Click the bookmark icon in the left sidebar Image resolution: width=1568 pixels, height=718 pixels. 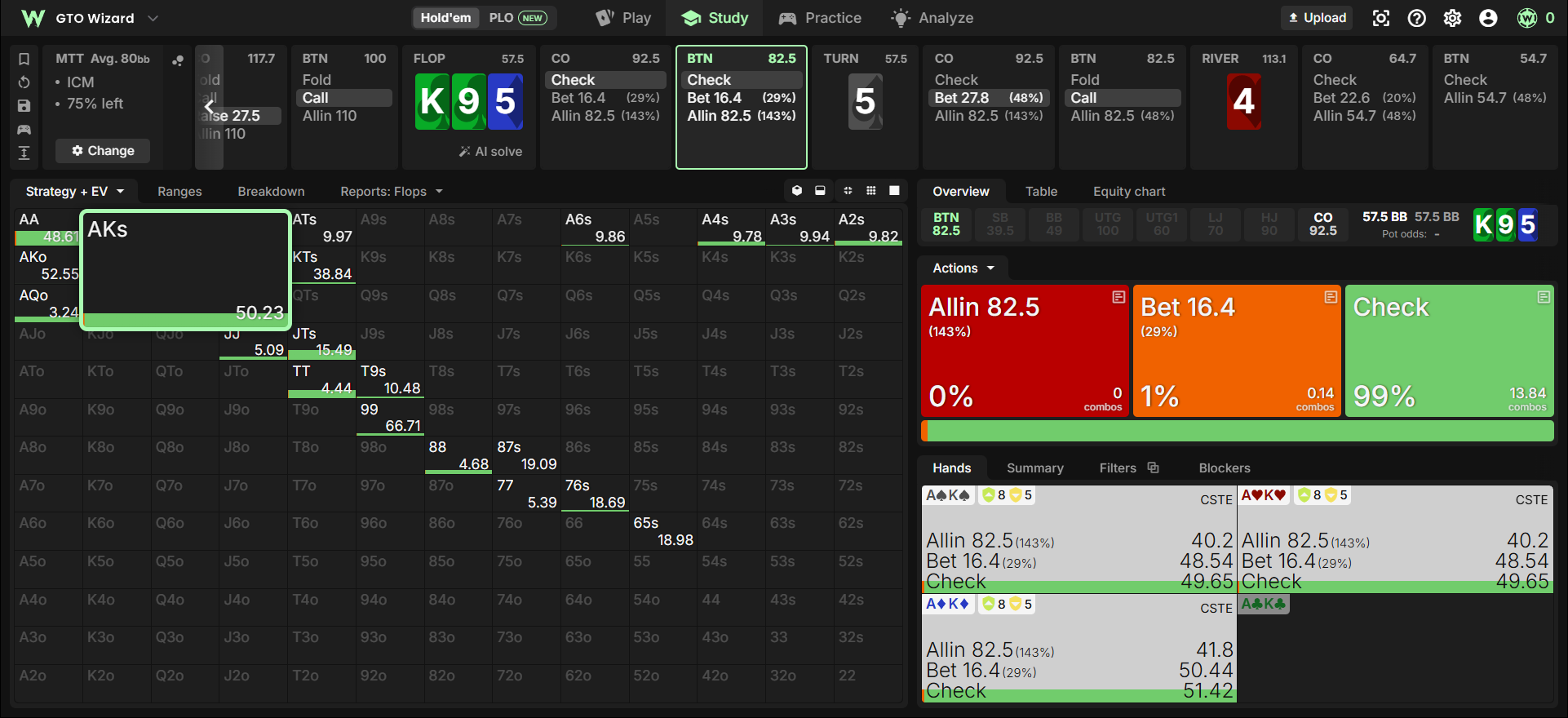coord(24,59)
